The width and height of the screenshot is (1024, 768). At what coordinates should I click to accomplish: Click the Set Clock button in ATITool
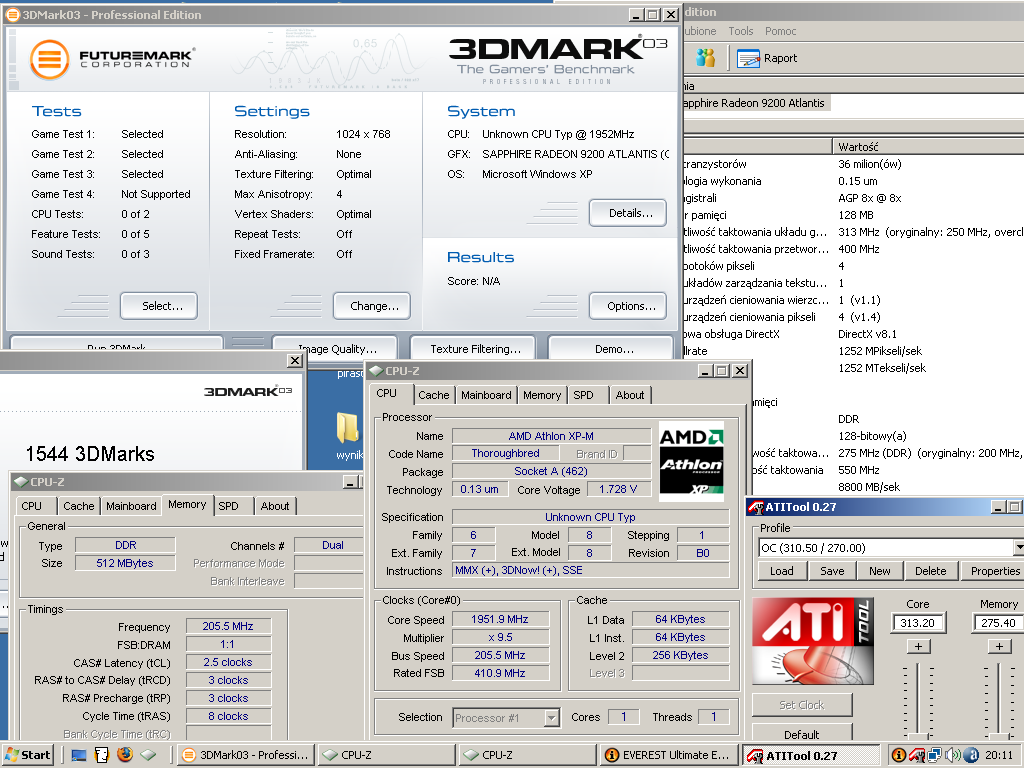[802, 705]
